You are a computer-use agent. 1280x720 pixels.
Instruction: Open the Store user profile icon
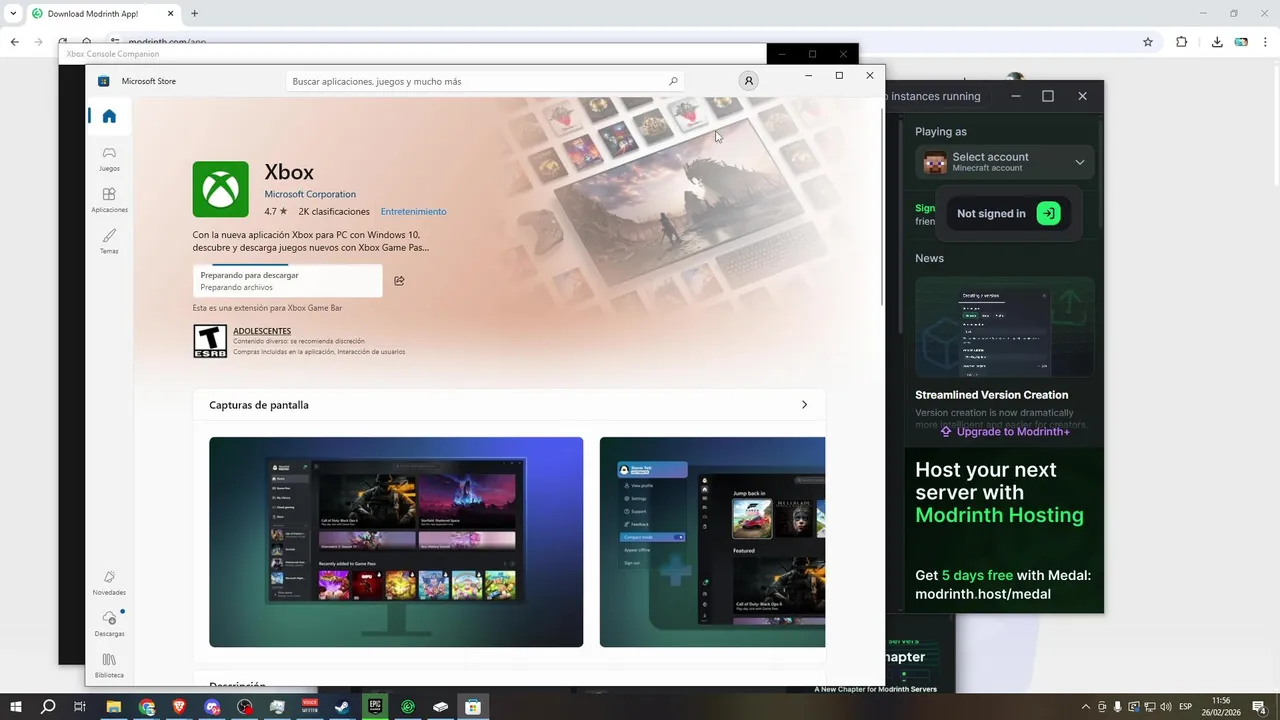coord(748,81)
